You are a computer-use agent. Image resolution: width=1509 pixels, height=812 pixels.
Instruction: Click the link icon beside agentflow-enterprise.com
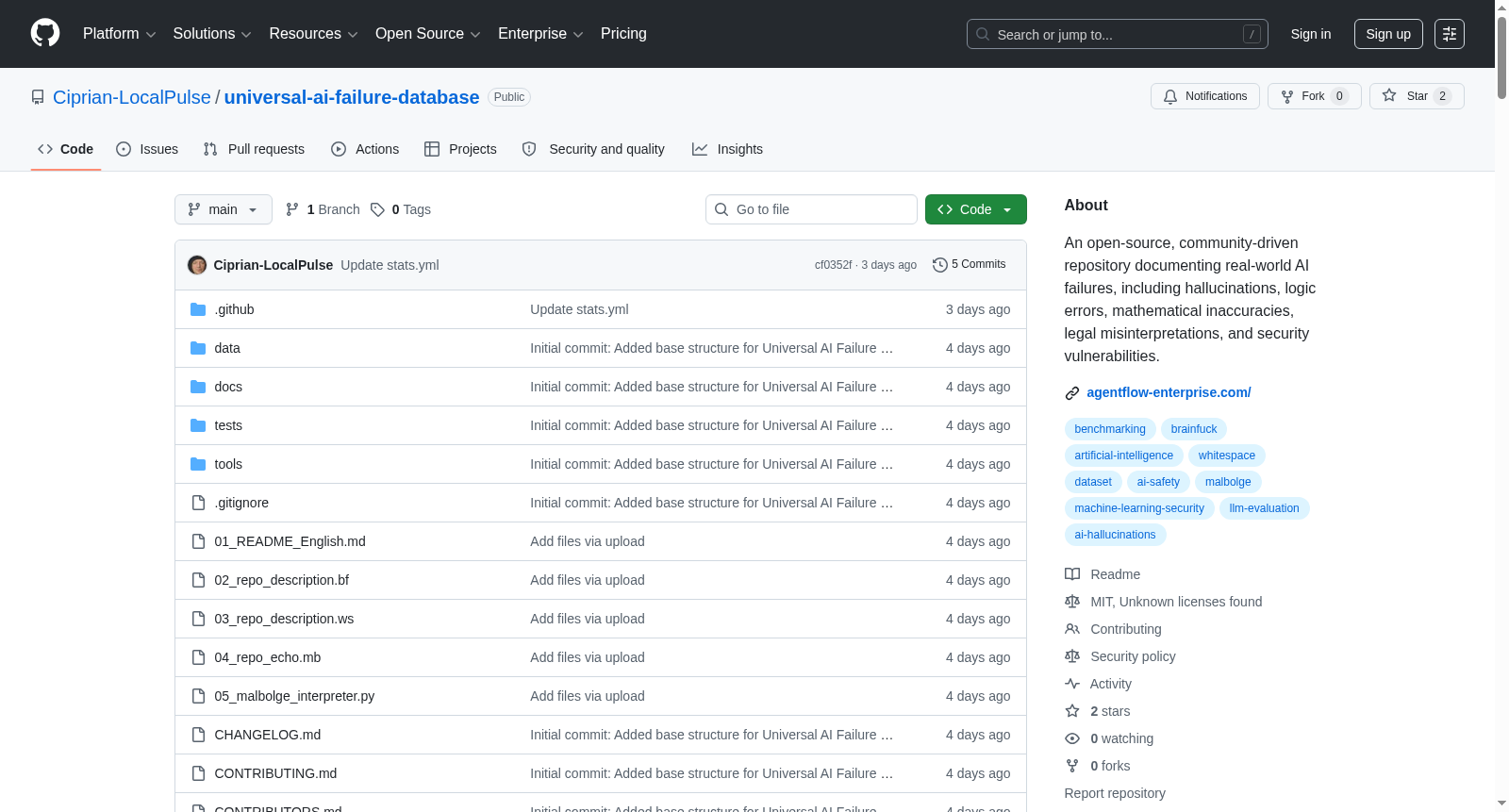point(1072,393)
